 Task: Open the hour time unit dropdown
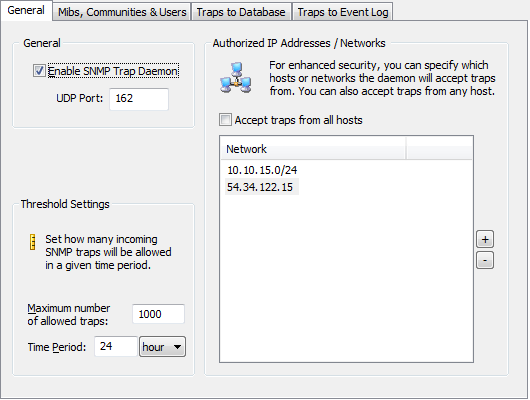(162, 347)
